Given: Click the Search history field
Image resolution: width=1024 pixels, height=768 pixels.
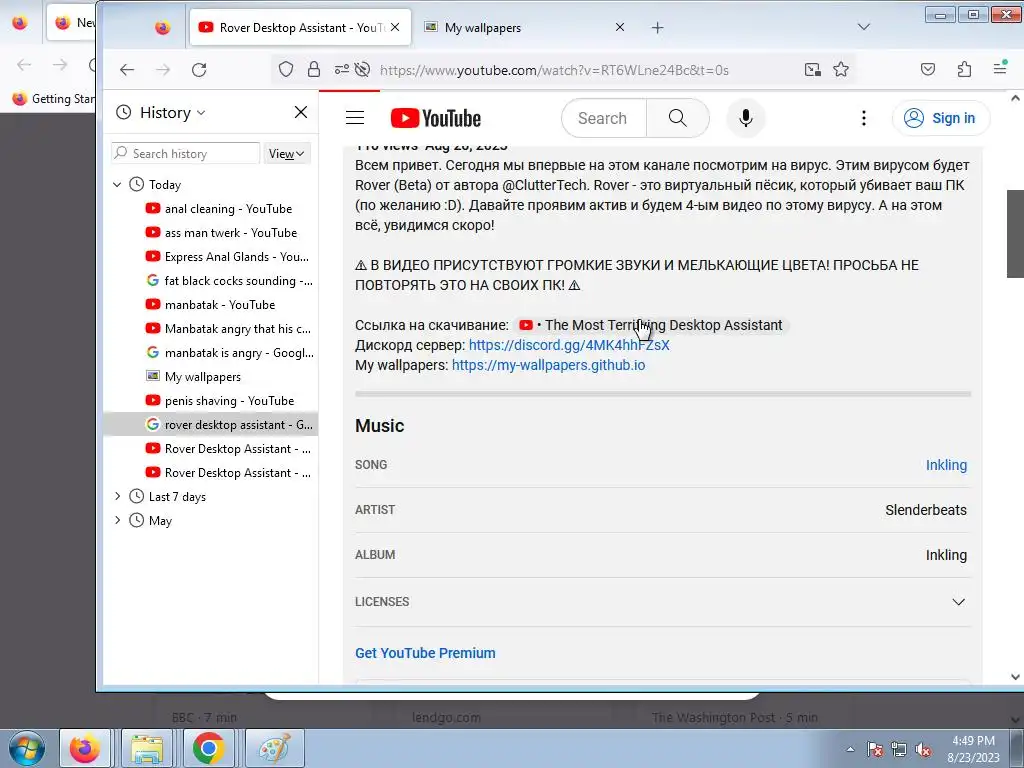Looking at the screenshot, I should point(185,153).
